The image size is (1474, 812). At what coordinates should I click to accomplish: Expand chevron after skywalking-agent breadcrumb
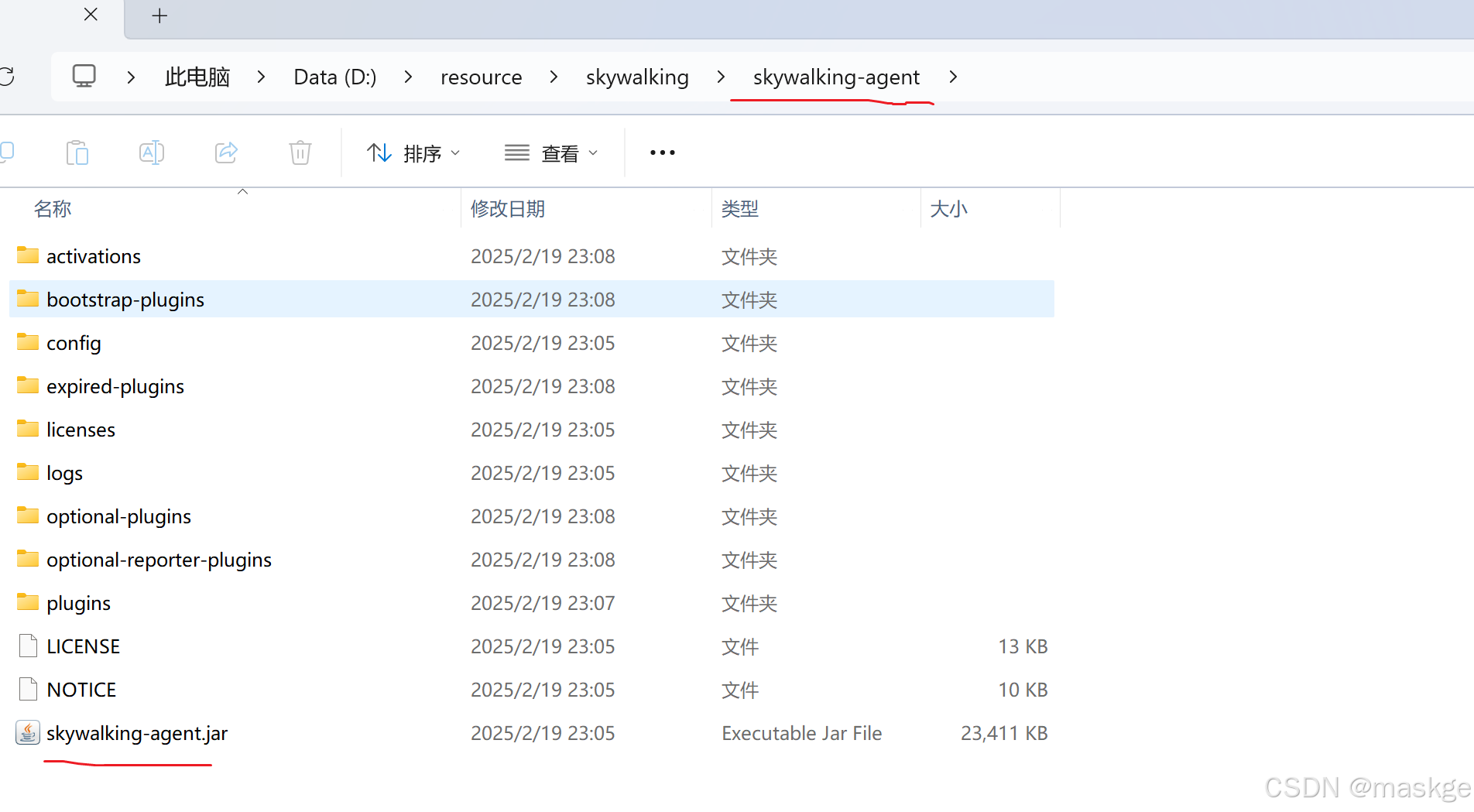[x=953, y=77]
